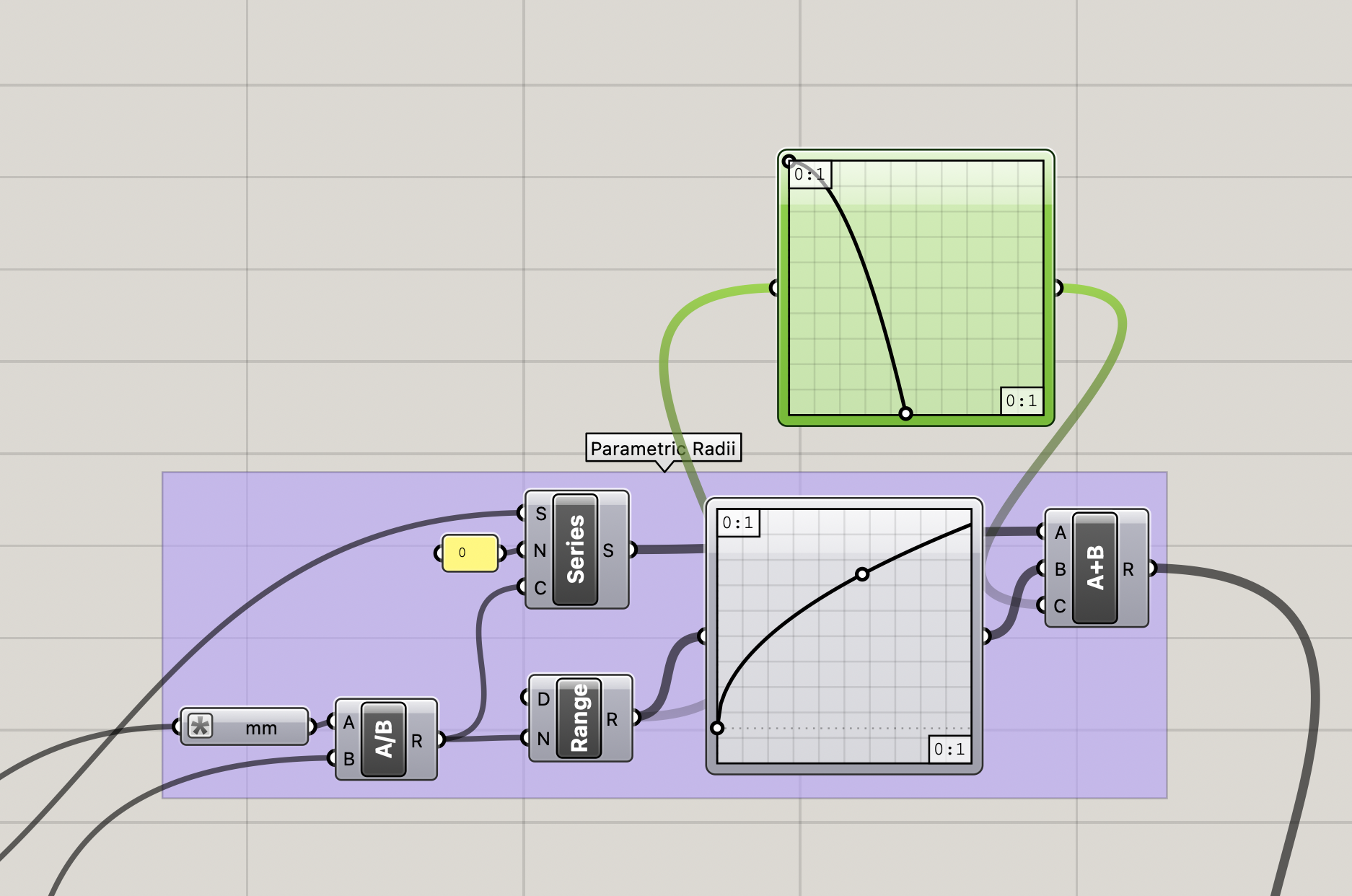This screenshot has width=1352, height=896.
Task: Select the yellow panel containing 0
Action: point(470,553)
